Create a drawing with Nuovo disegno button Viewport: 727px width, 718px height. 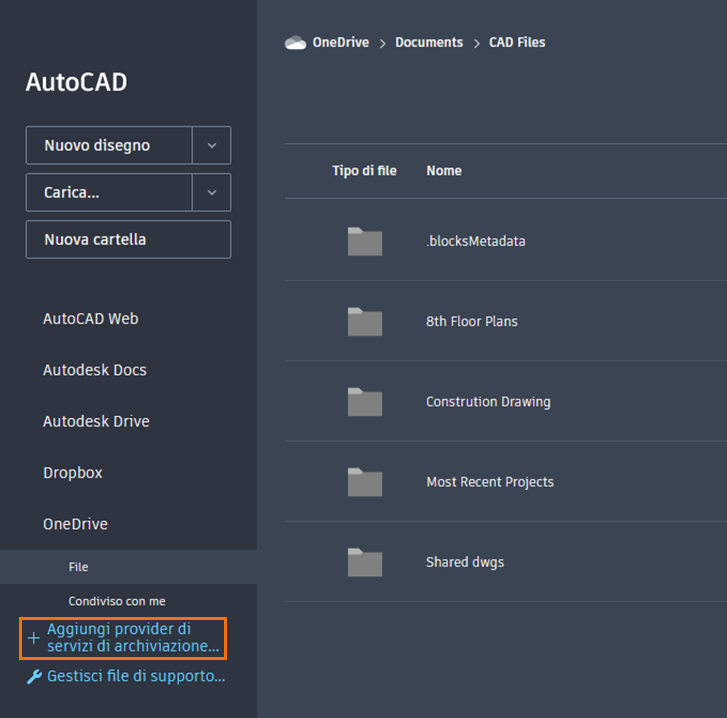(109, 146)
